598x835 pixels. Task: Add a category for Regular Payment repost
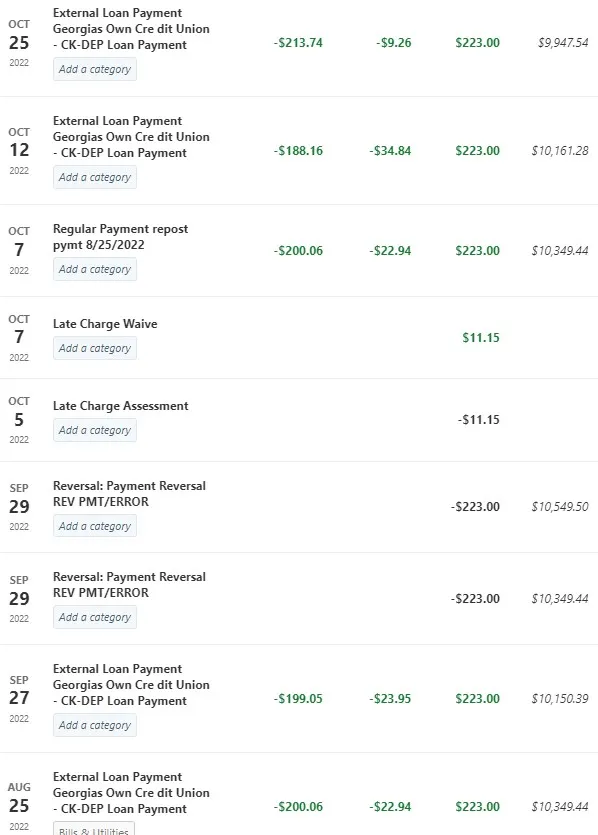95,269
